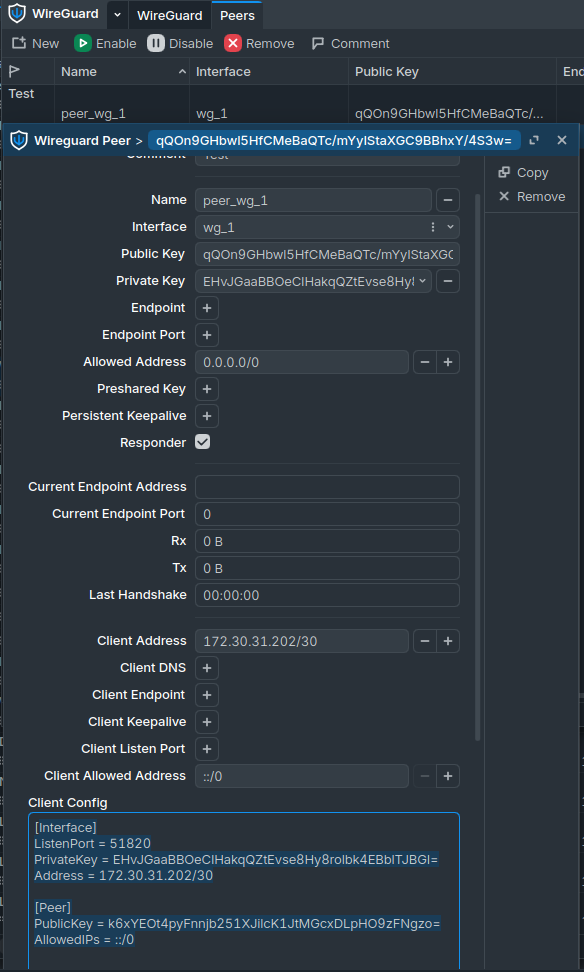Clear the Name field with its minus button
The height and width of the screenshot is (972, 584).
pos(448,200)
